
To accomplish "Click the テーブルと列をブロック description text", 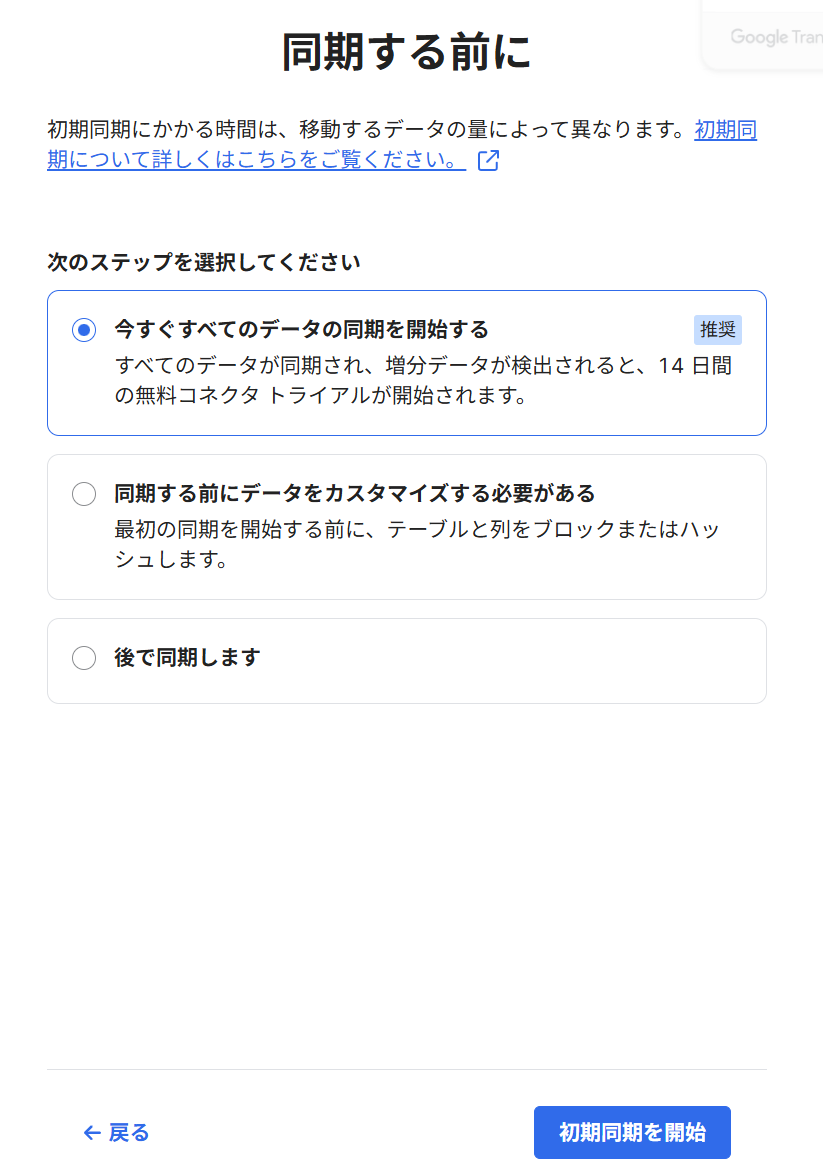I will pos(417,544).
